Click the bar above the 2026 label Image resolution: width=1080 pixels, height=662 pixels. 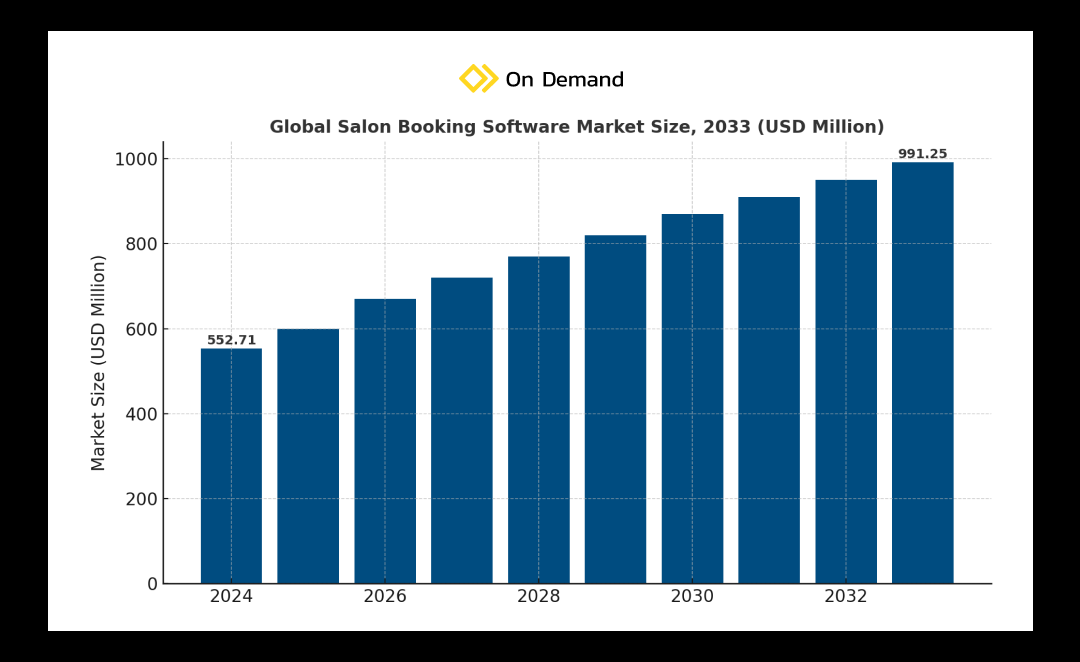[385, 440]
